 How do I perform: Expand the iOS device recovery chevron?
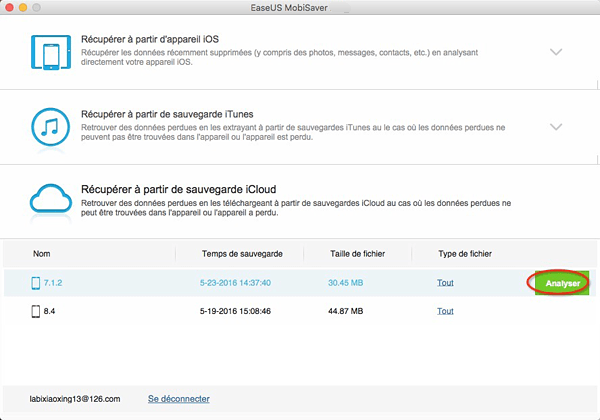[x=556, y=52]
